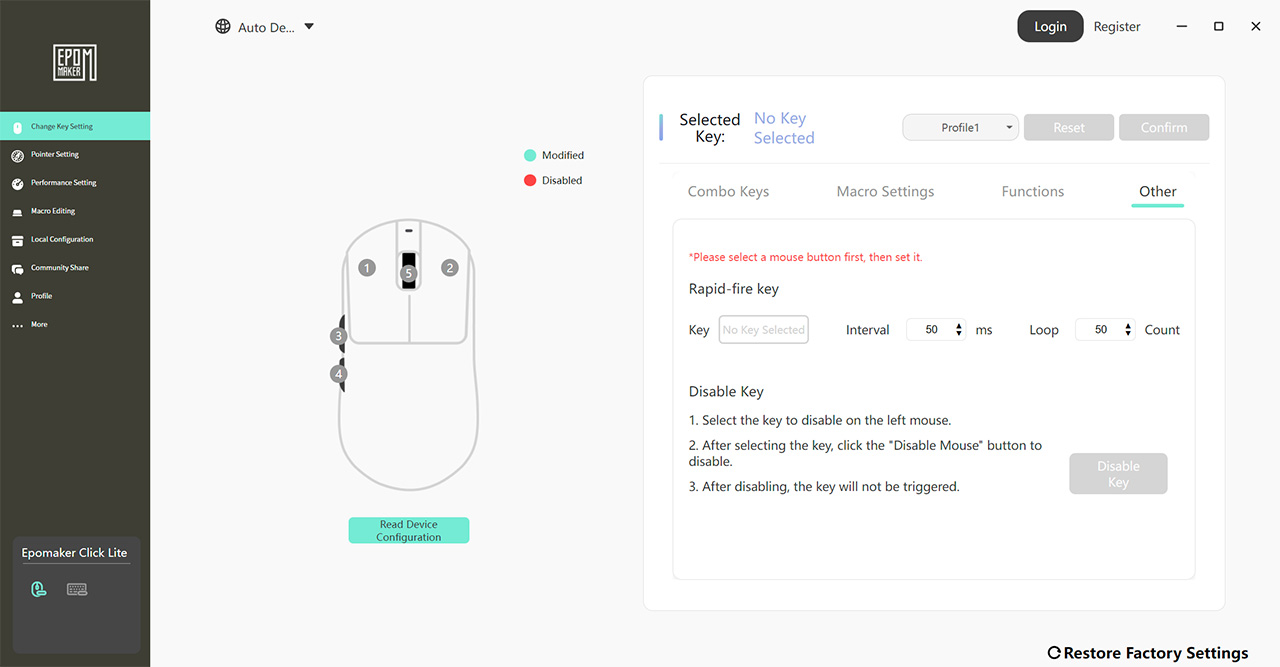Increase the Interval value with up arrow
This screenshot has width=1280, height=667.
959,325
